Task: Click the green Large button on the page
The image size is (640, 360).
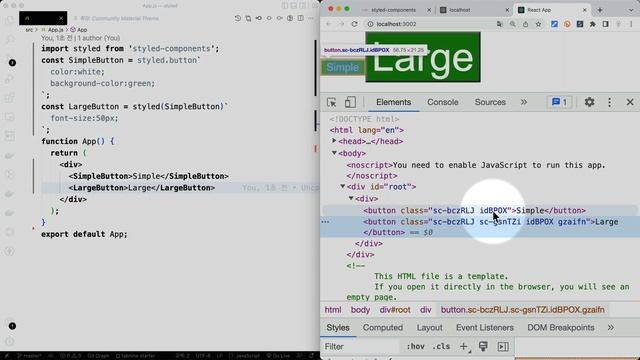Action: 423,57
